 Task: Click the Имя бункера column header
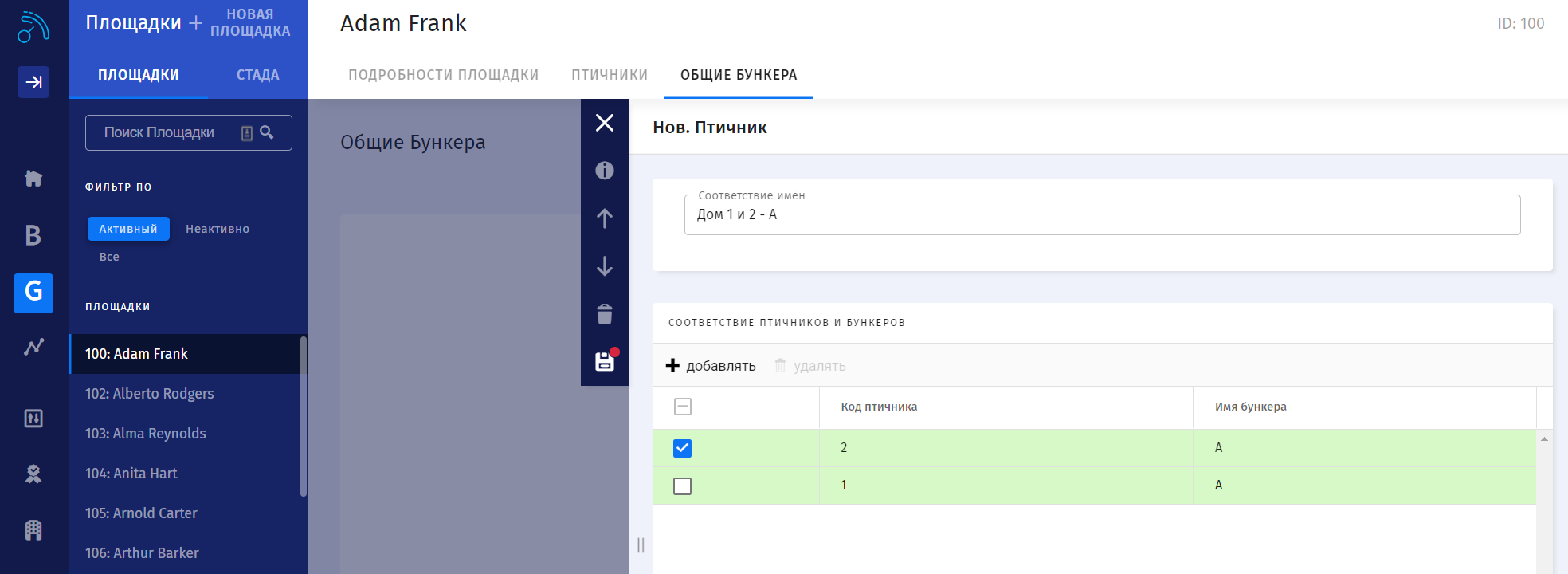(1365, 407)
